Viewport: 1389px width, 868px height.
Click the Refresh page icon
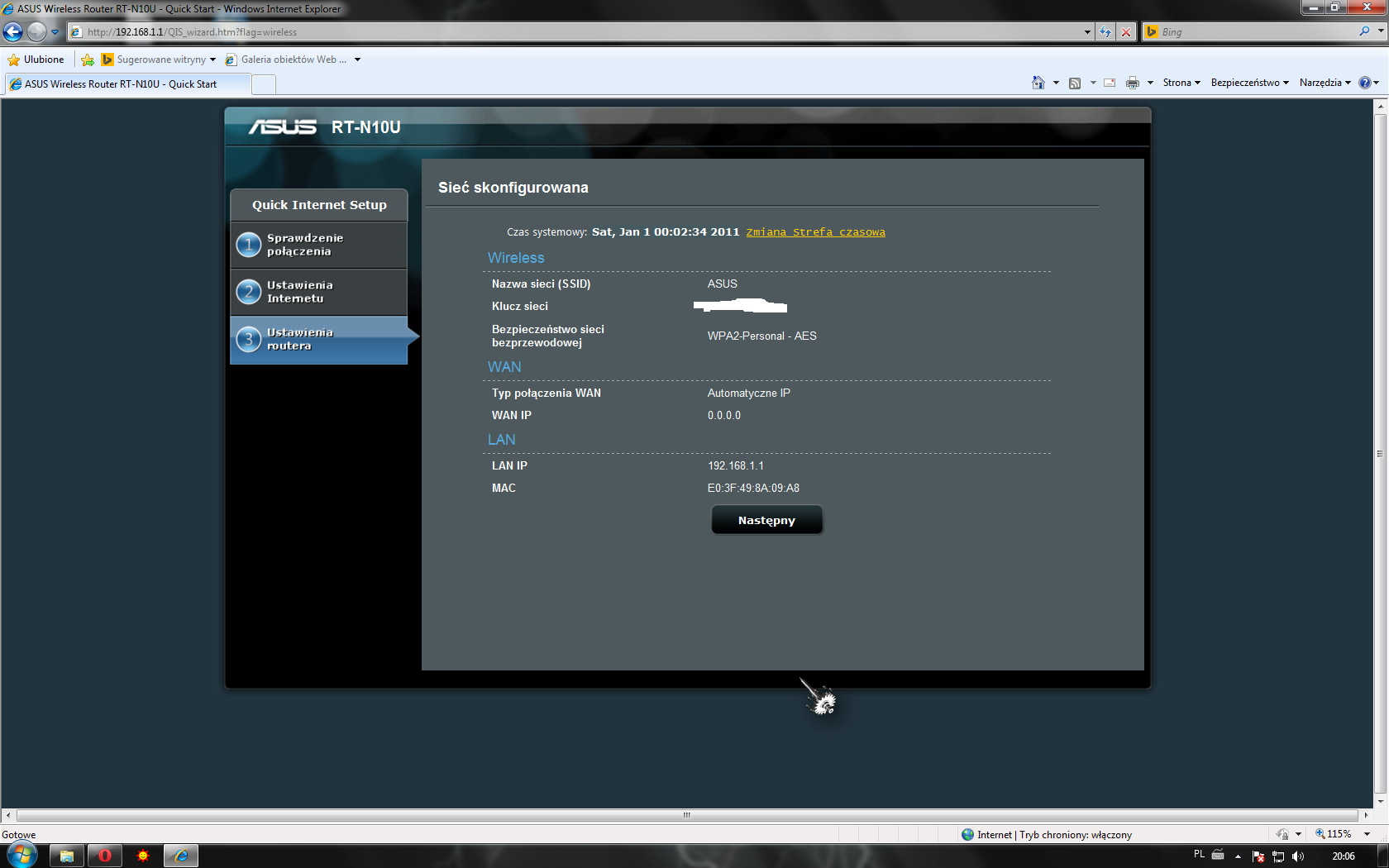1105,32
